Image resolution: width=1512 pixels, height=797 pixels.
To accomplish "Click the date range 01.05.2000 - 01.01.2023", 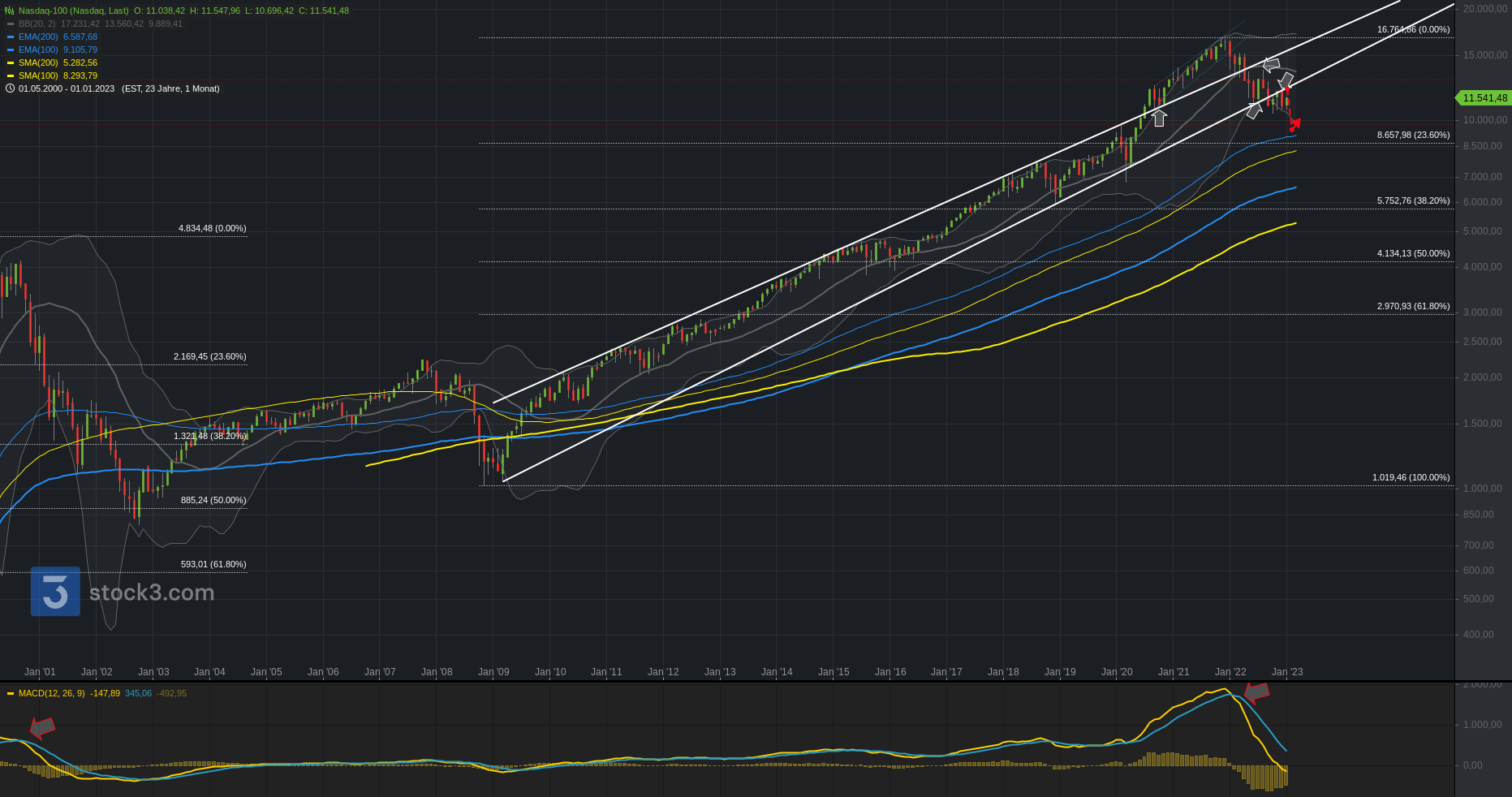I will [67, 88].
